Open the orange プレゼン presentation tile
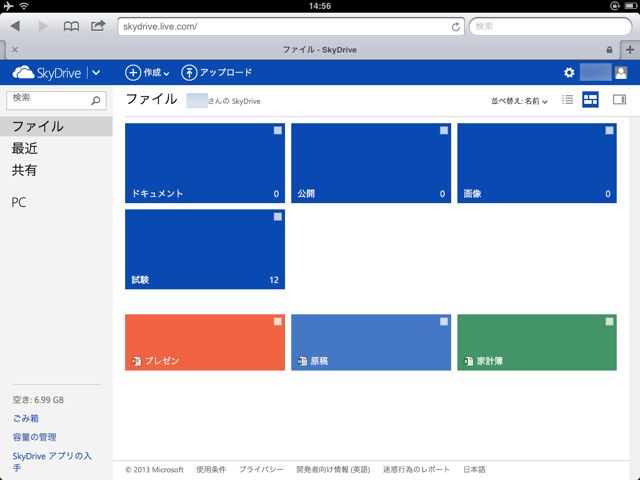This screenshot has width=640, height=480. 205,342
